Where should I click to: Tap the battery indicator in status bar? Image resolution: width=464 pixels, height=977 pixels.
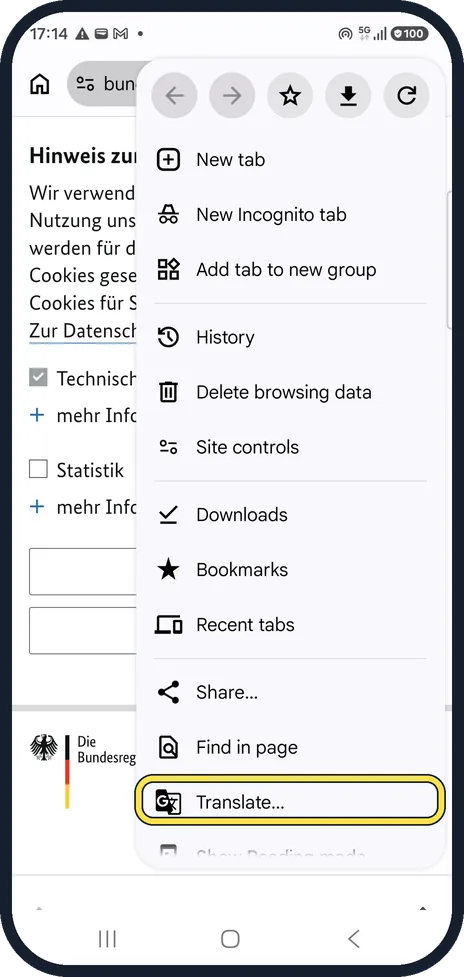tap(409, 34)
